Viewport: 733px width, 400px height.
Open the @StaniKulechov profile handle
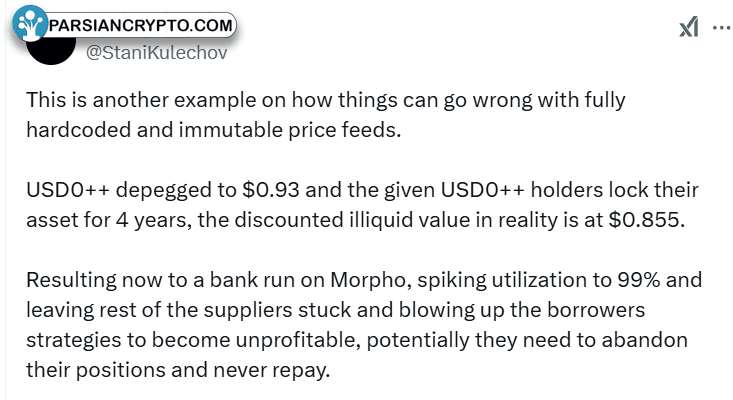click(x=157, y=53)
